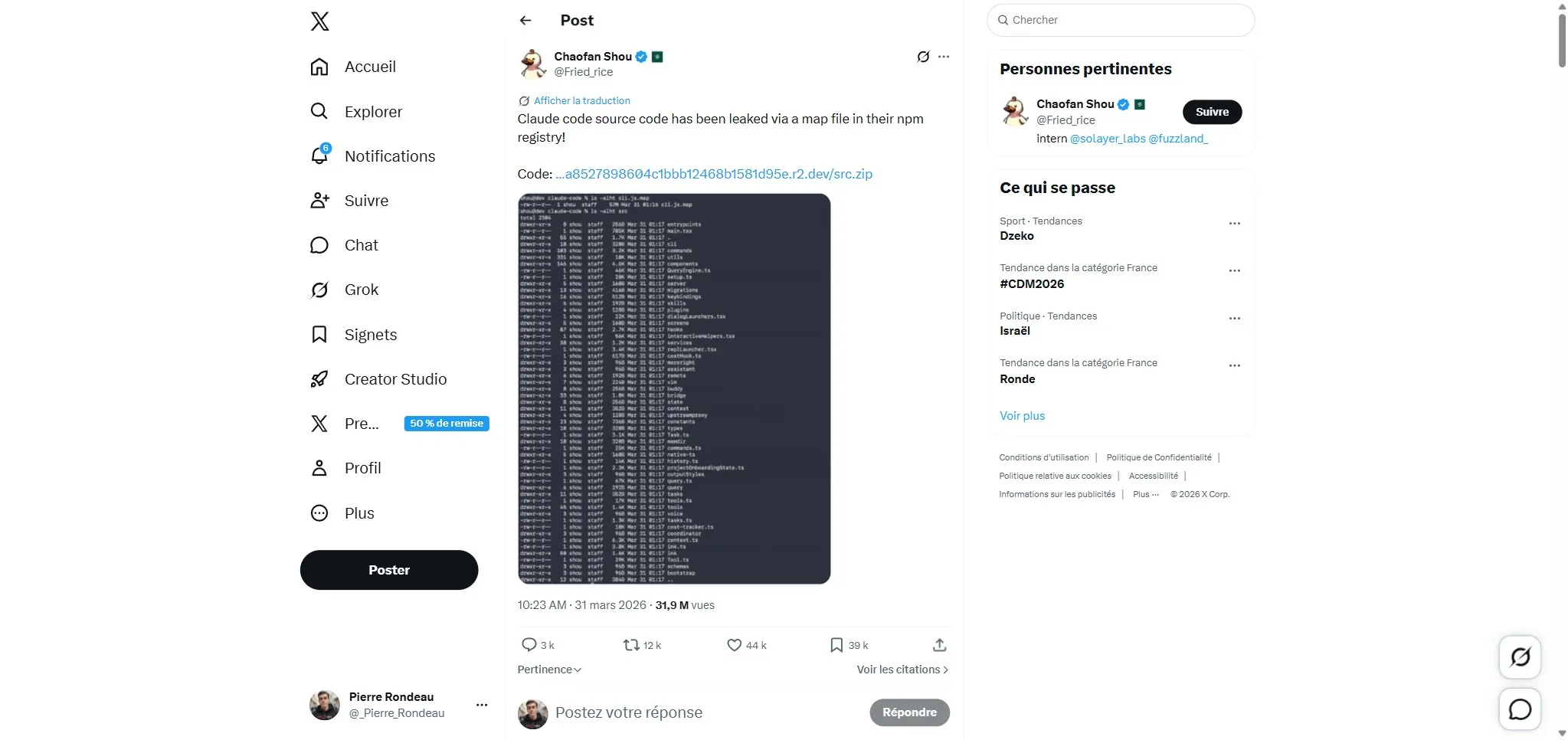Repost the tweet using the retweet icon

630,644
